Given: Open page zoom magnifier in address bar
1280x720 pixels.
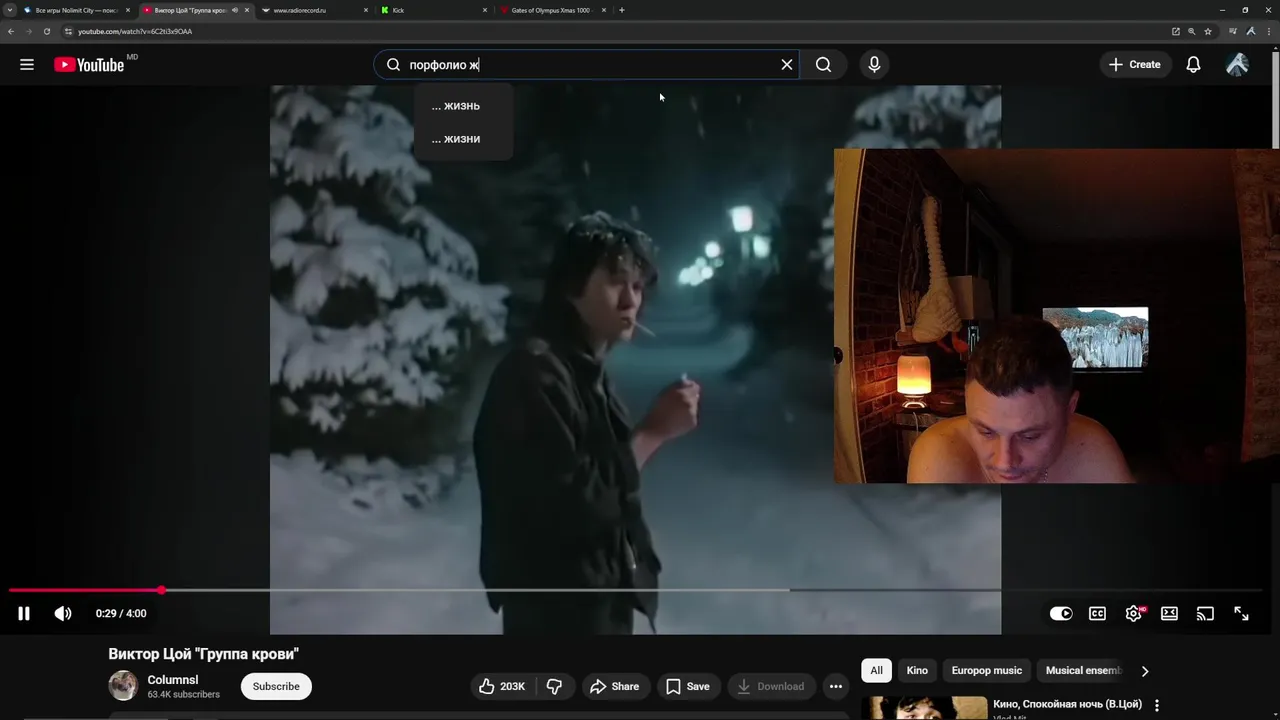Looking at the screenshot, I should click(x=1192, y=31).
